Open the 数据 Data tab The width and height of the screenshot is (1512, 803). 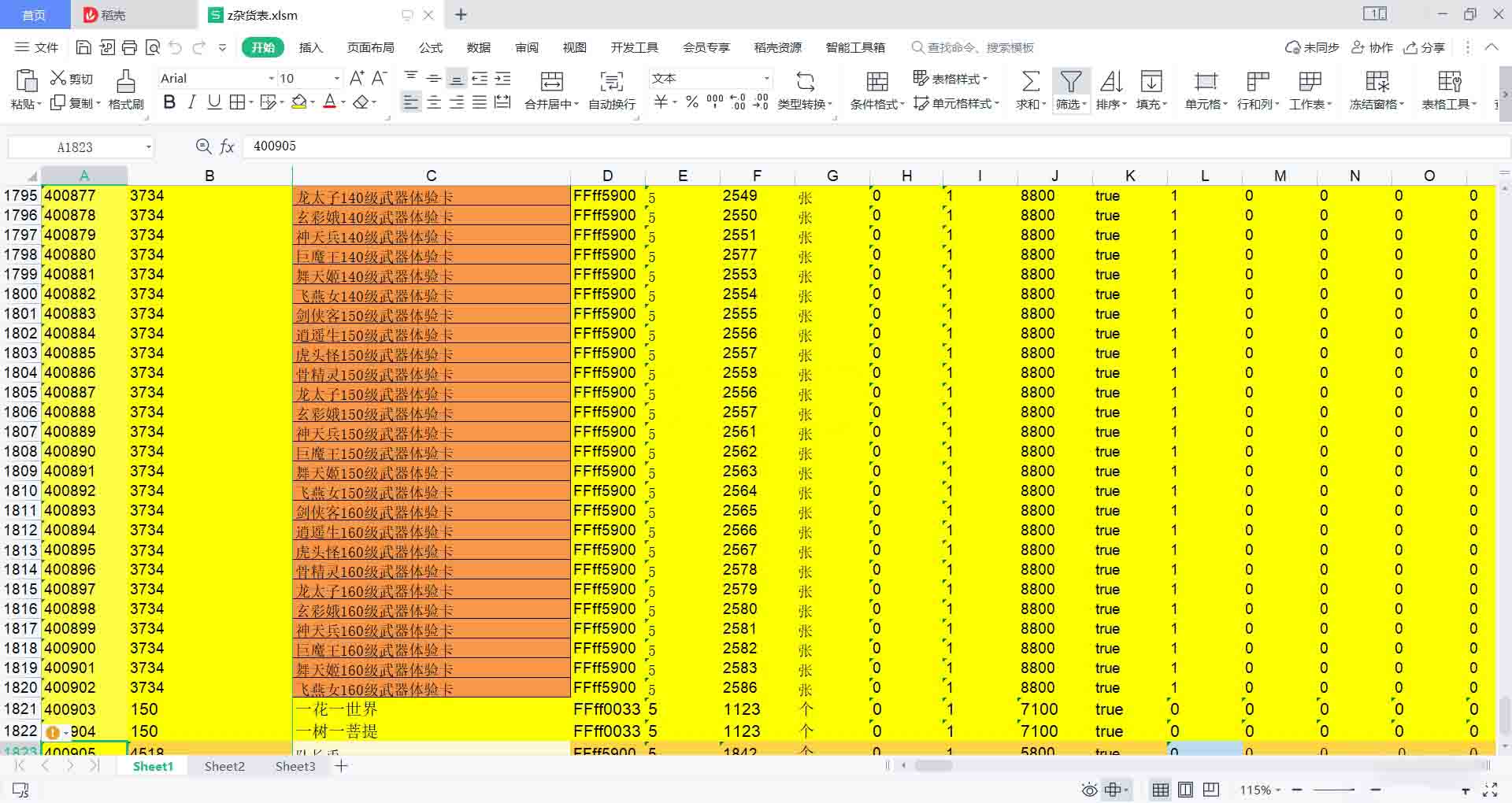(479, 47)
